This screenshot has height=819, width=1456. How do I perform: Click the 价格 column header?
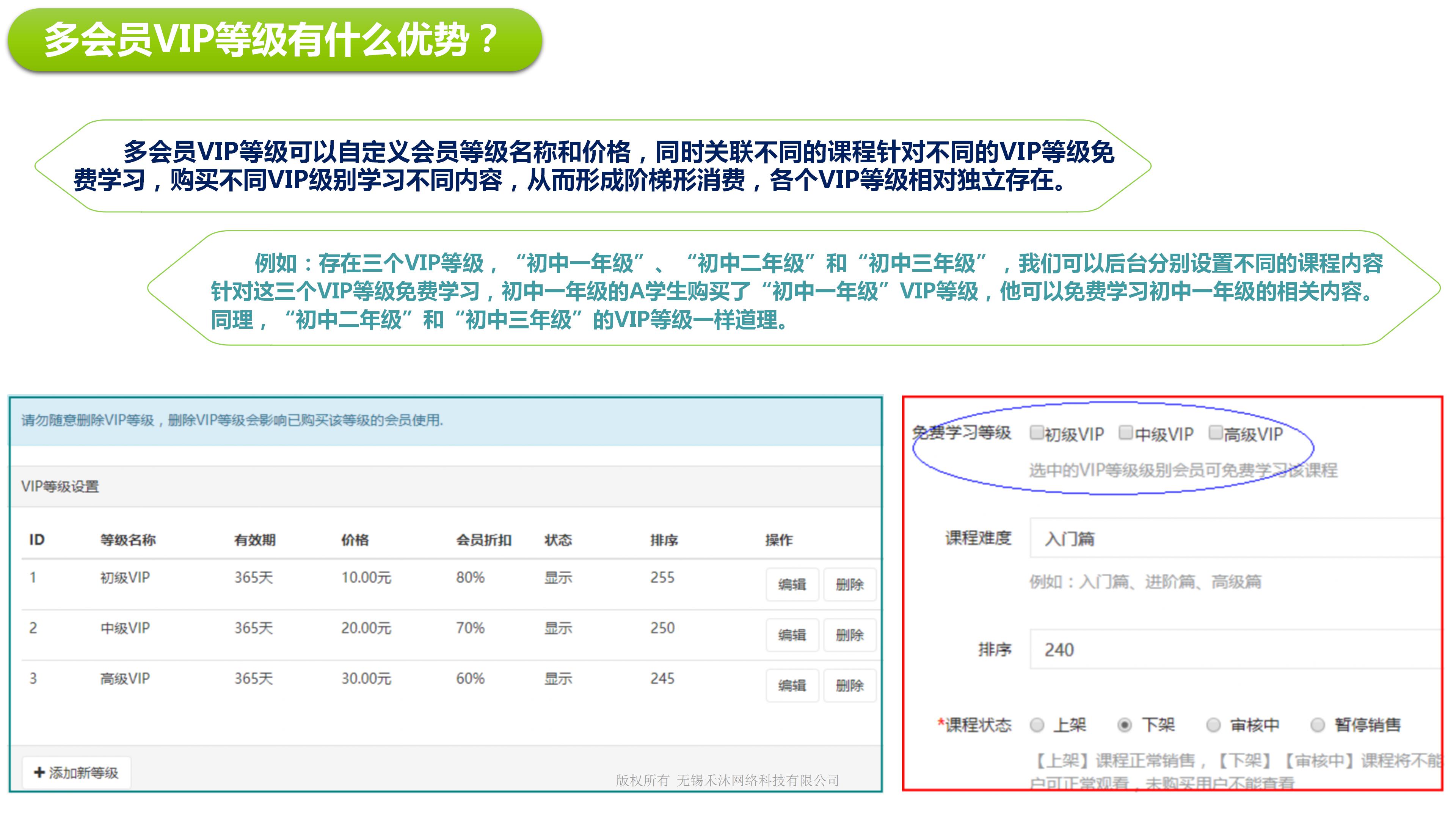[355, 540]
